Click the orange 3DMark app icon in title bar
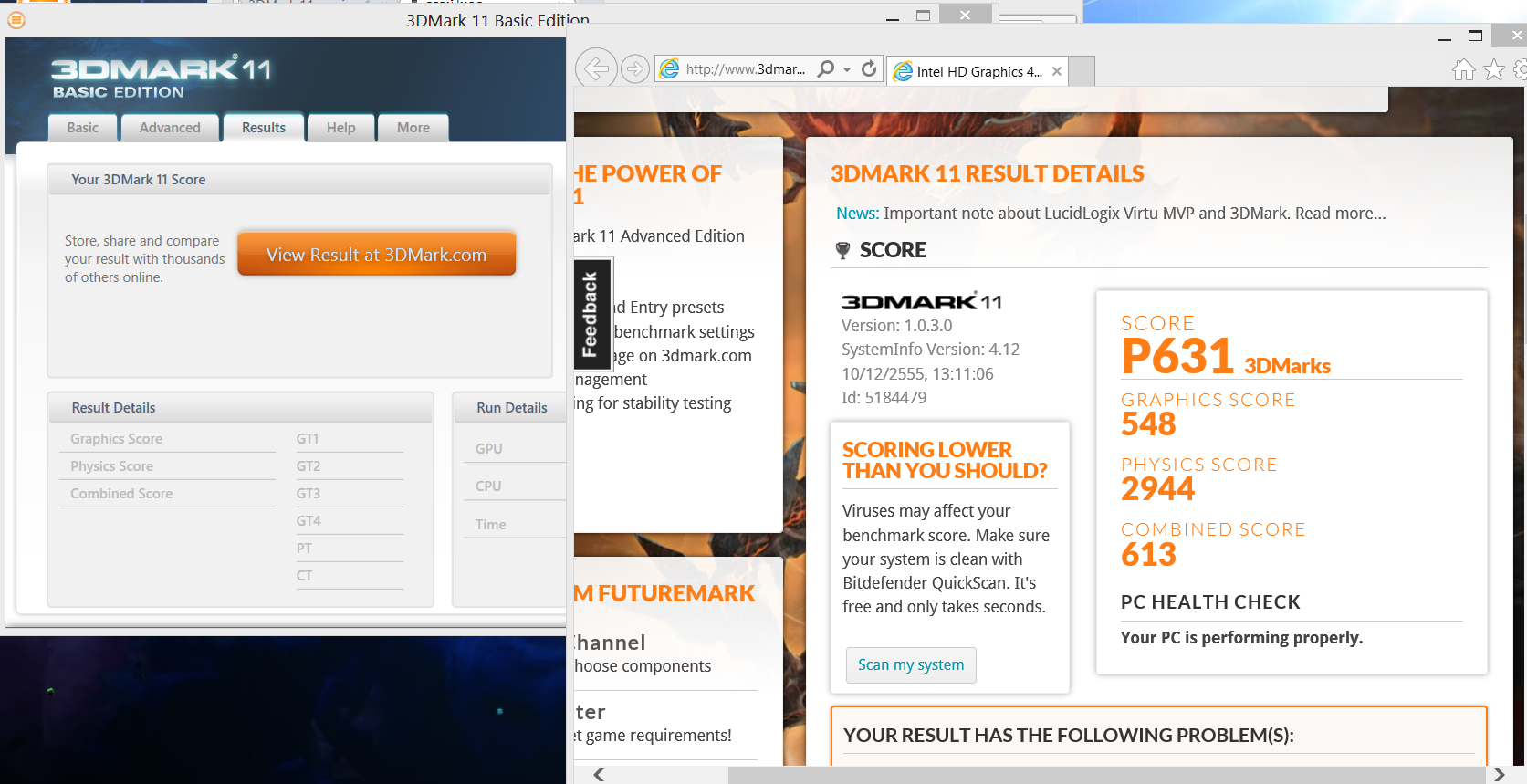The width and height of the screenshot is (1527, 784). tap(16, 20)
